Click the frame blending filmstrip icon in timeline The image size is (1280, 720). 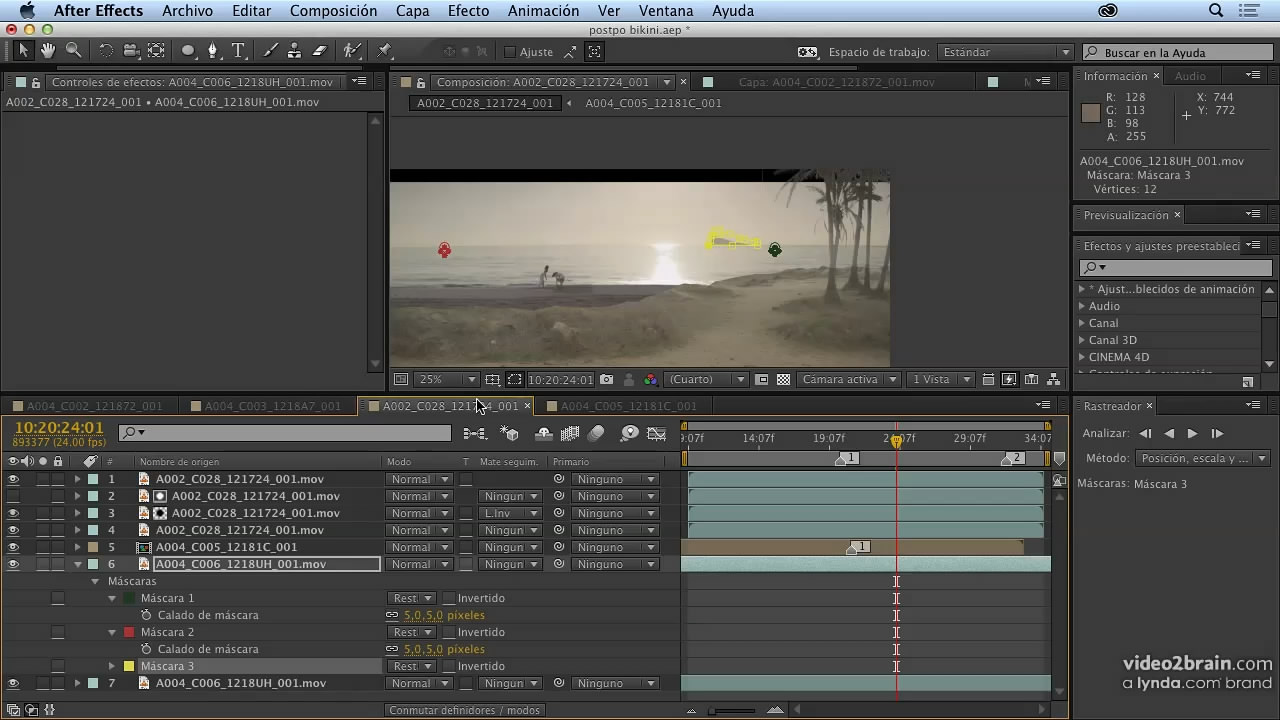pyautogui.click(x=570, y=433)
